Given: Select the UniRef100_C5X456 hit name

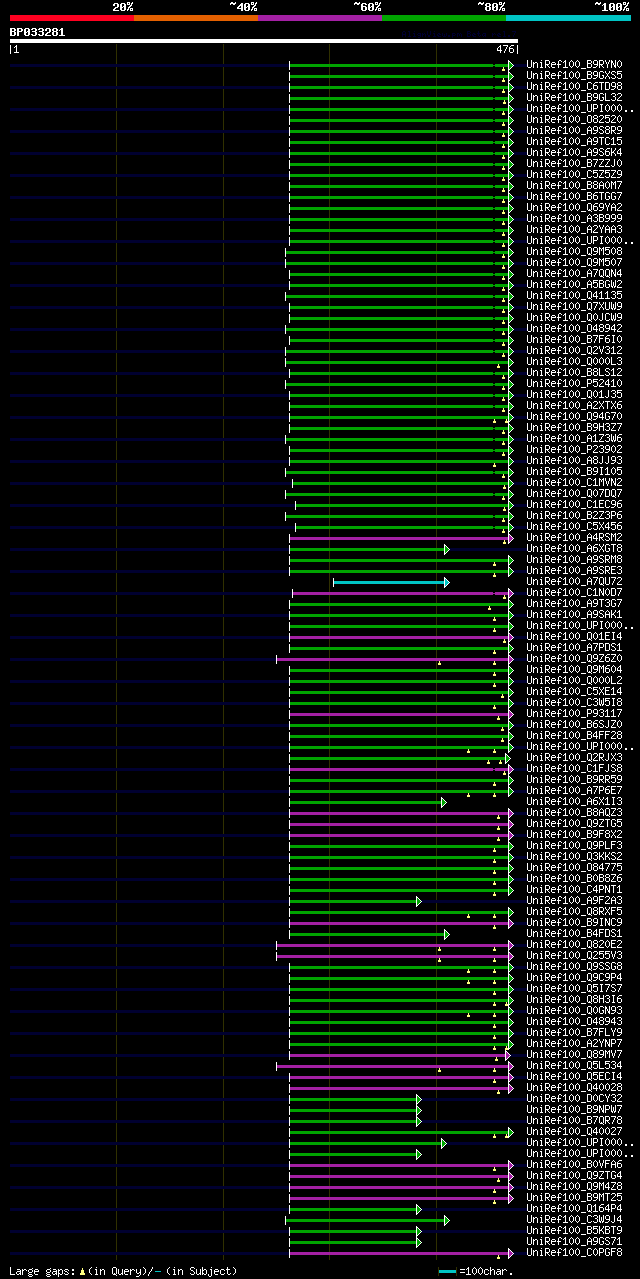Looking at the screenshot, I should (x=574, y=527).
